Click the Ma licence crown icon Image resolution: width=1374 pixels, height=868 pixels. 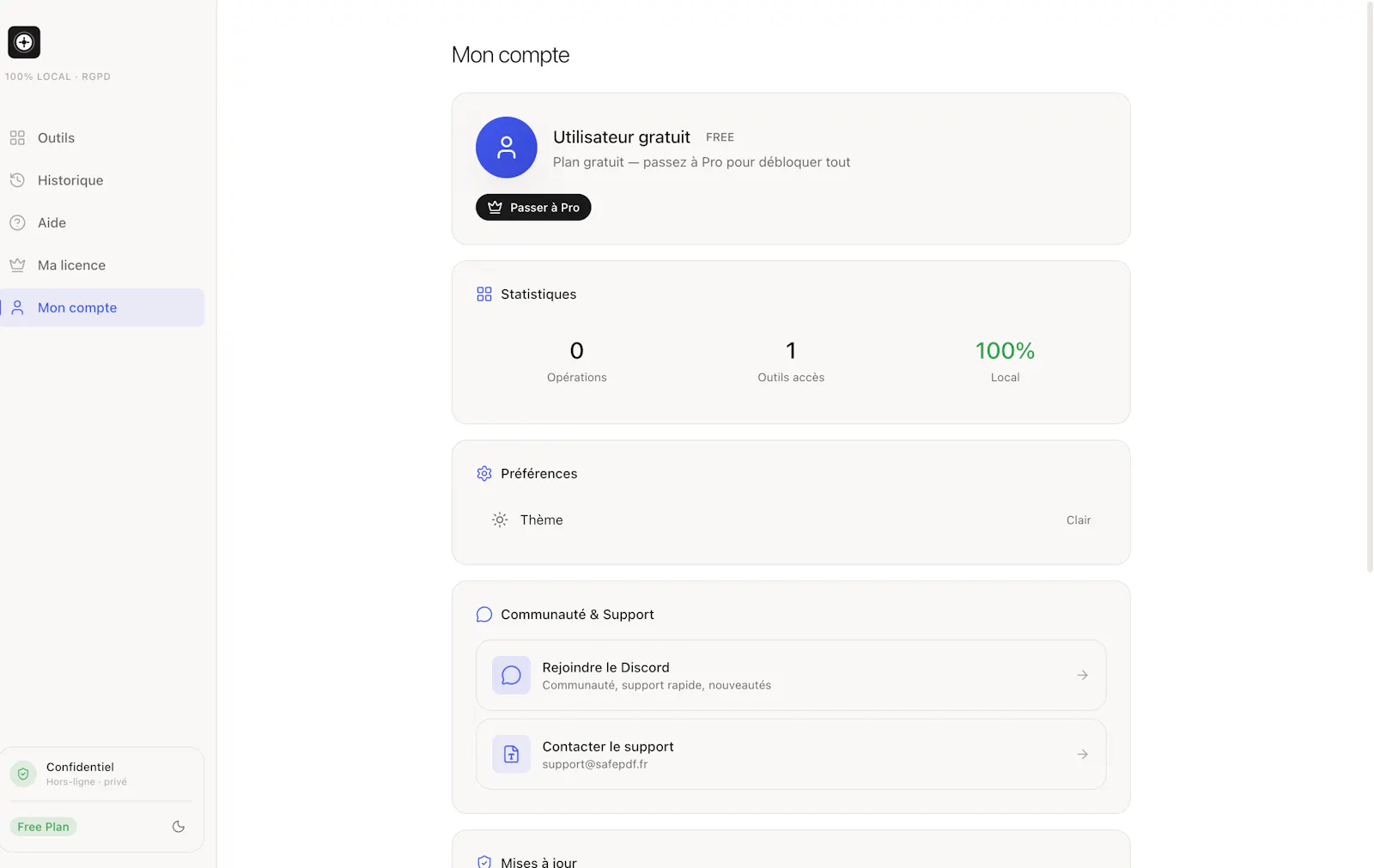pyautogui.click(x=17, y=265)
